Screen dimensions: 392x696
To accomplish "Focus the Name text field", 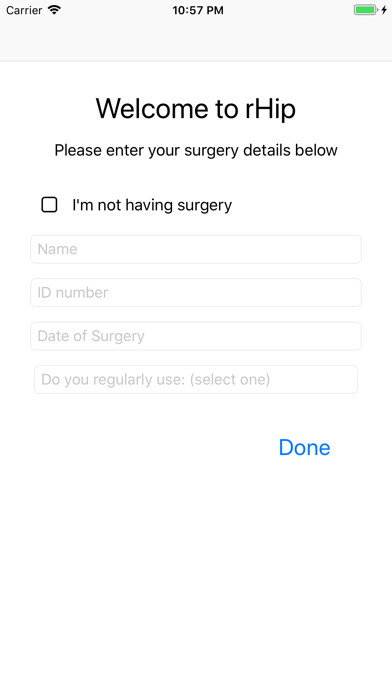I will pyautogui.click(x=196, y=249).
